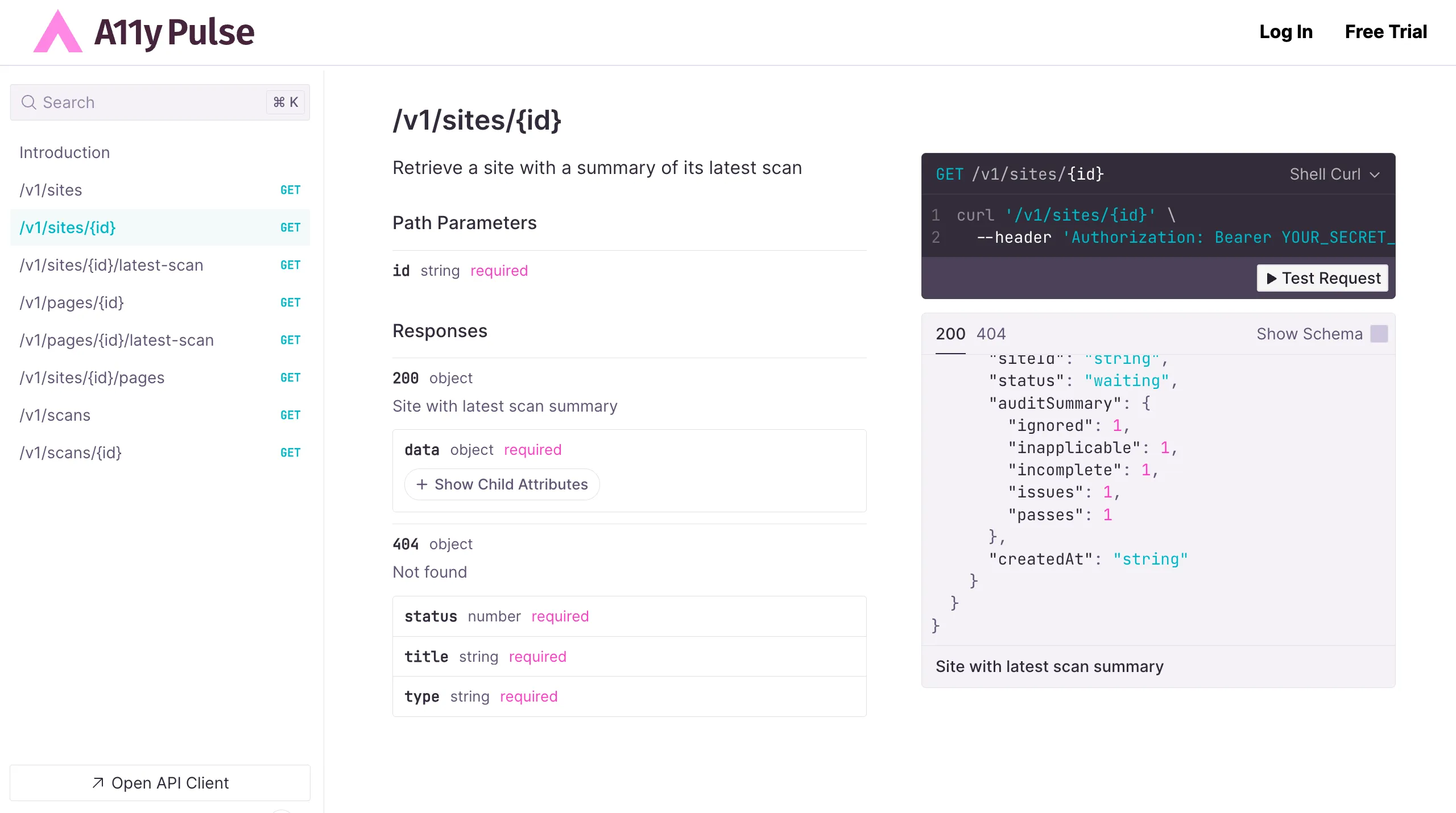This screenshot has height=813, width=1456.
Task: Switch to the 404 response tab
Action: click(991, 334)
